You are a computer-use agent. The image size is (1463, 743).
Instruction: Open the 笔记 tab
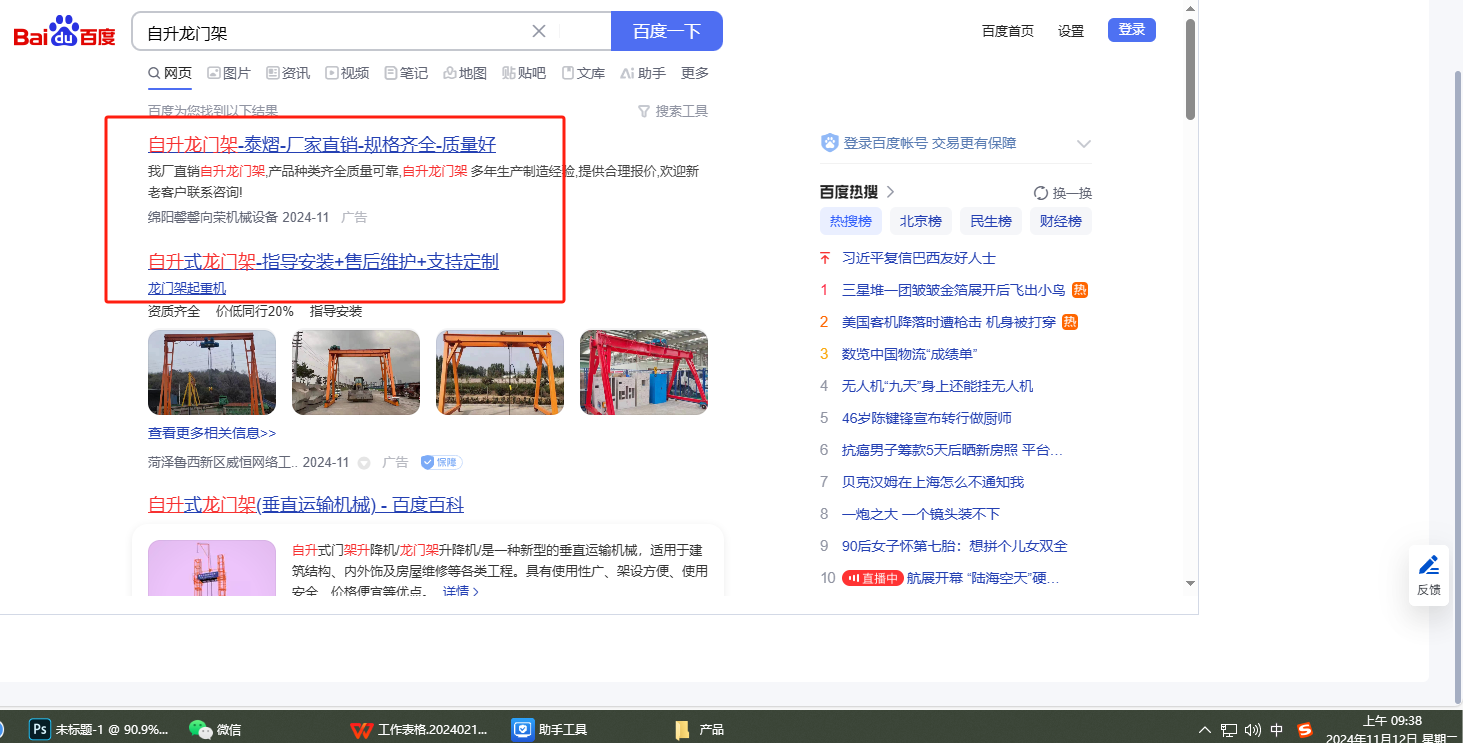coord(406,73)
